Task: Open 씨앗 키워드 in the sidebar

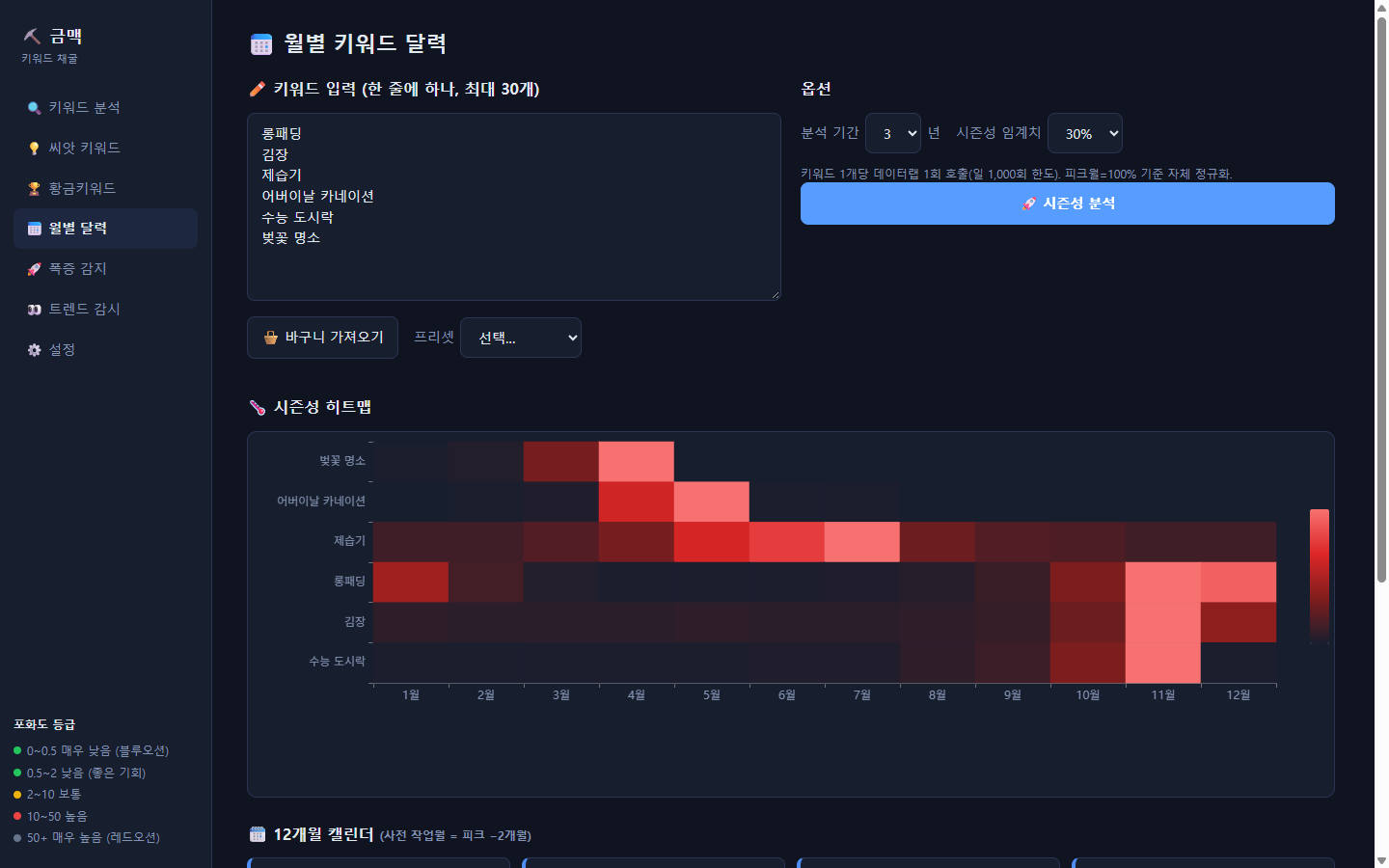Action: pyautogui.click(x=105, y=149)
